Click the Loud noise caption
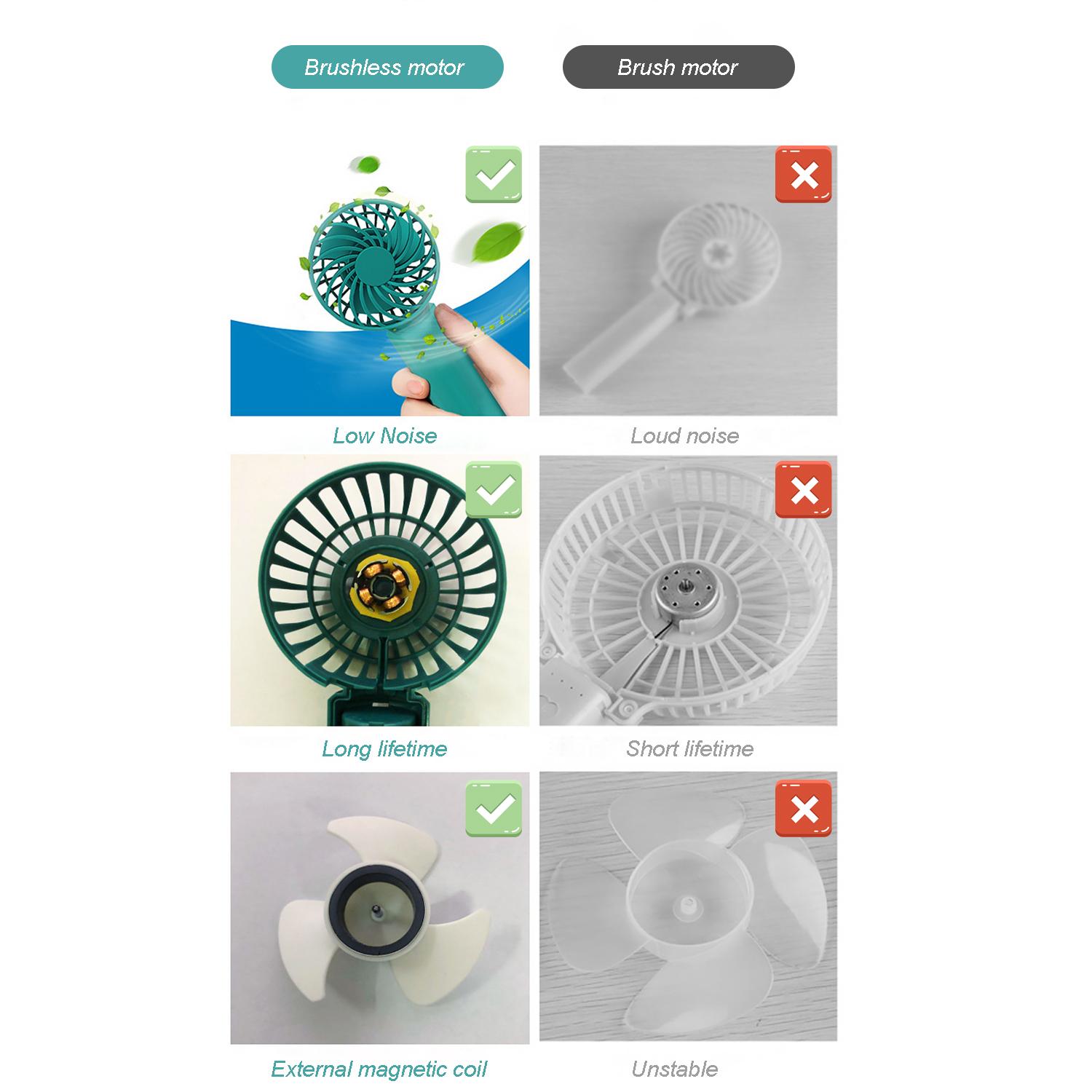This screenshot has width=1092, height=1092. [684, 435]
